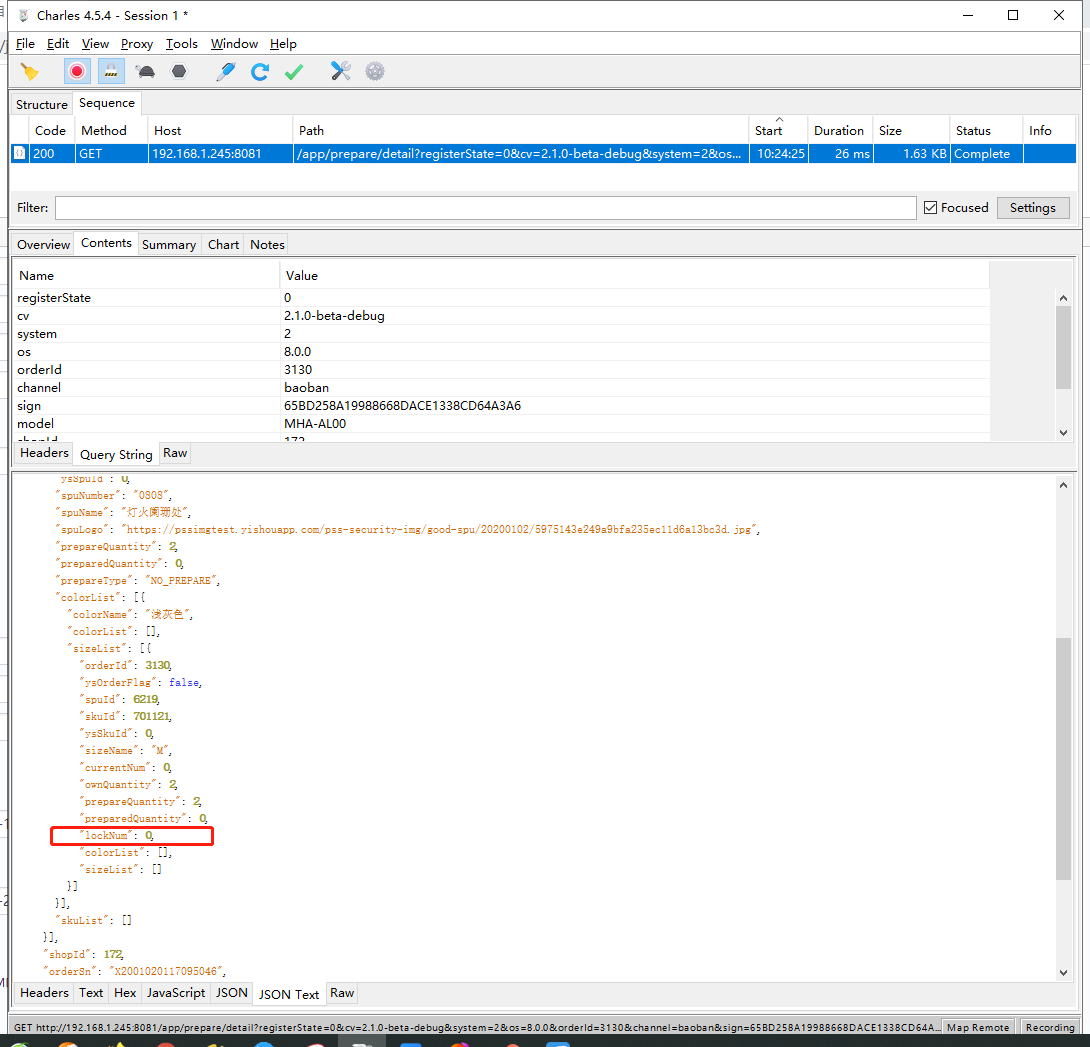Switch response view to Text tab

(91, 993)
